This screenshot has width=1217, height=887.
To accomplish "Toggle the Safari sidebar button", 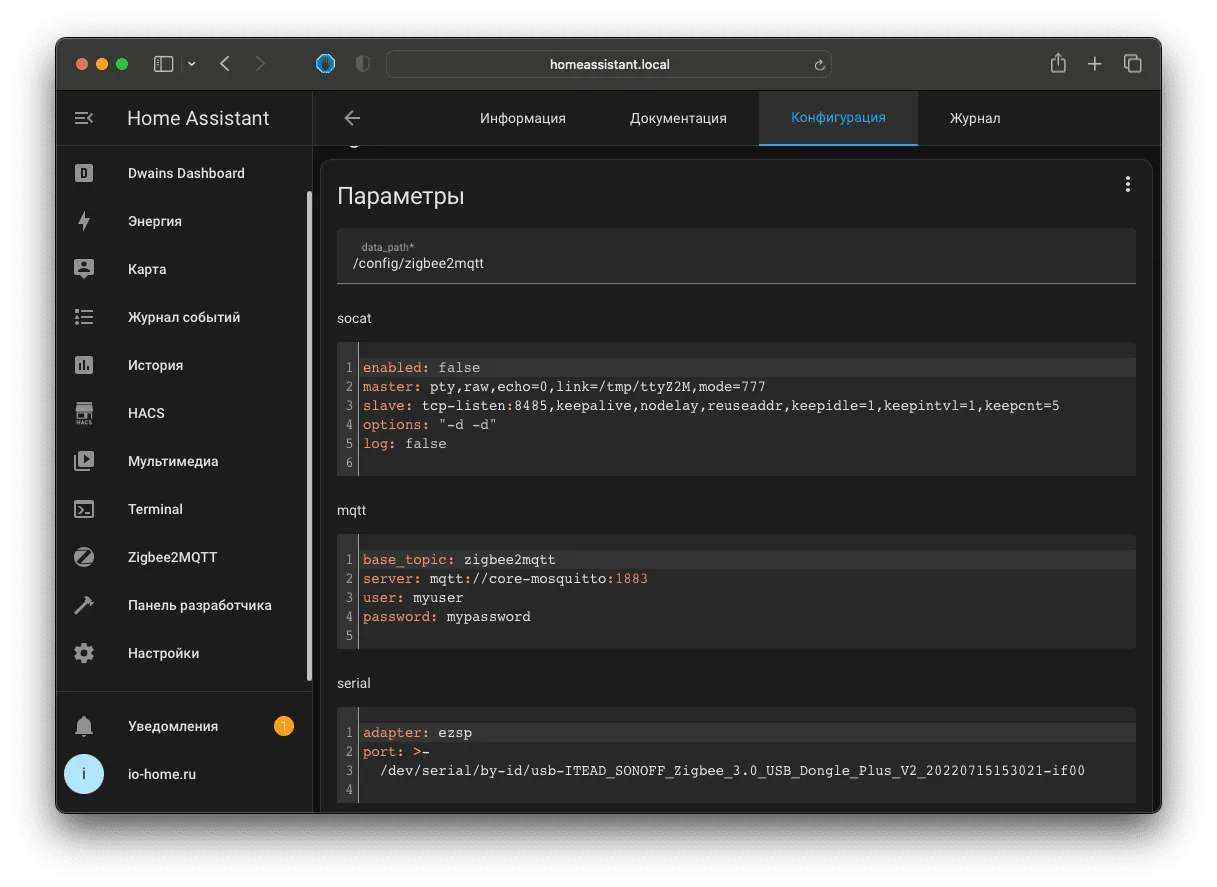I will pos(163,64).
